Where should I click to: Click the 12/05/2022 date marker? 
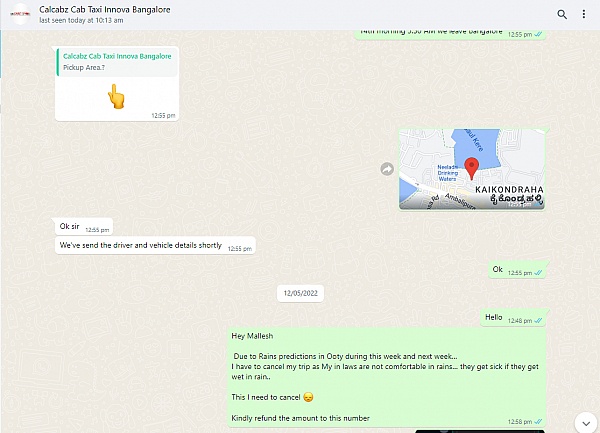[x=300, y=293]
